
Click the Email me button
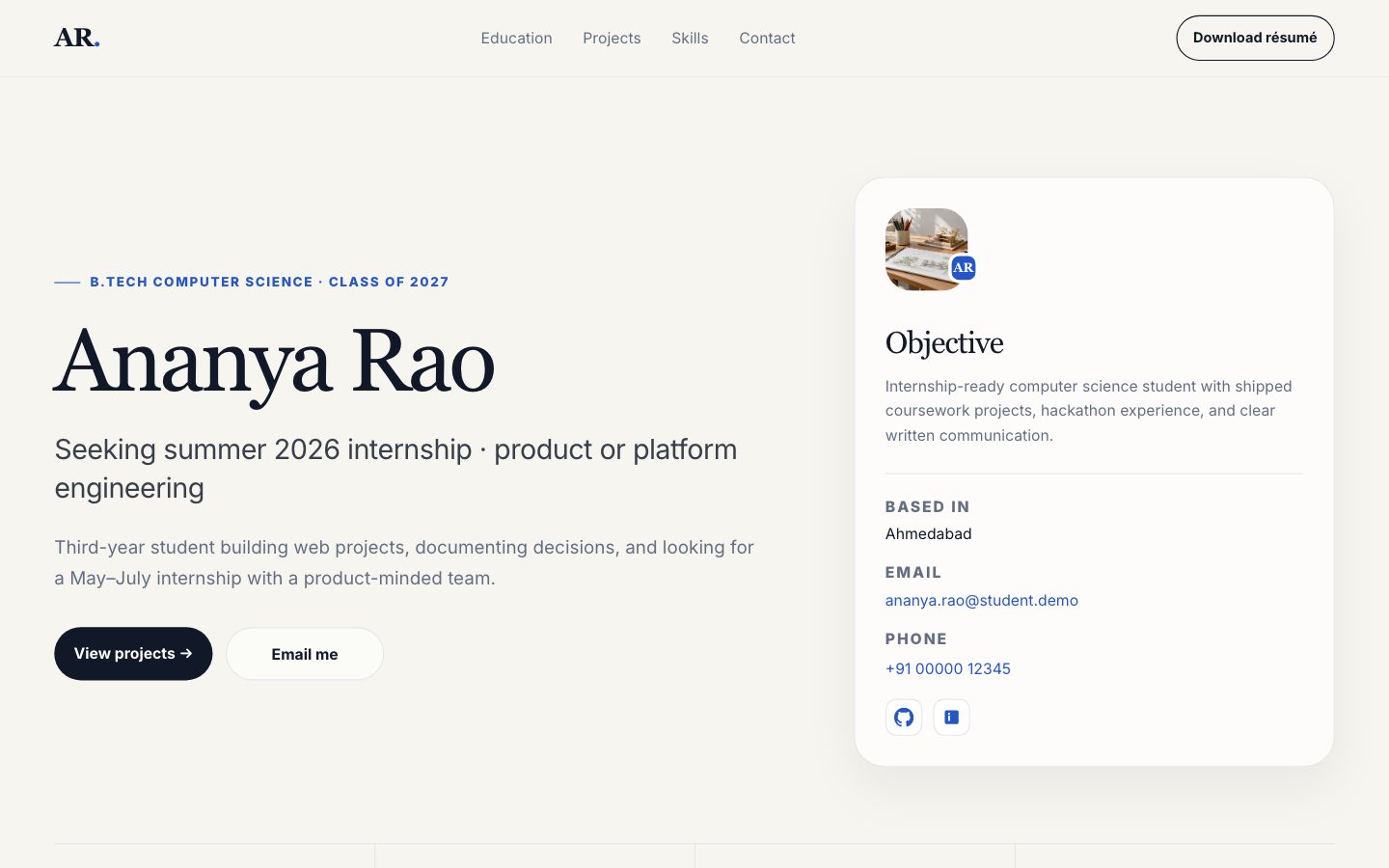[305, 654]
